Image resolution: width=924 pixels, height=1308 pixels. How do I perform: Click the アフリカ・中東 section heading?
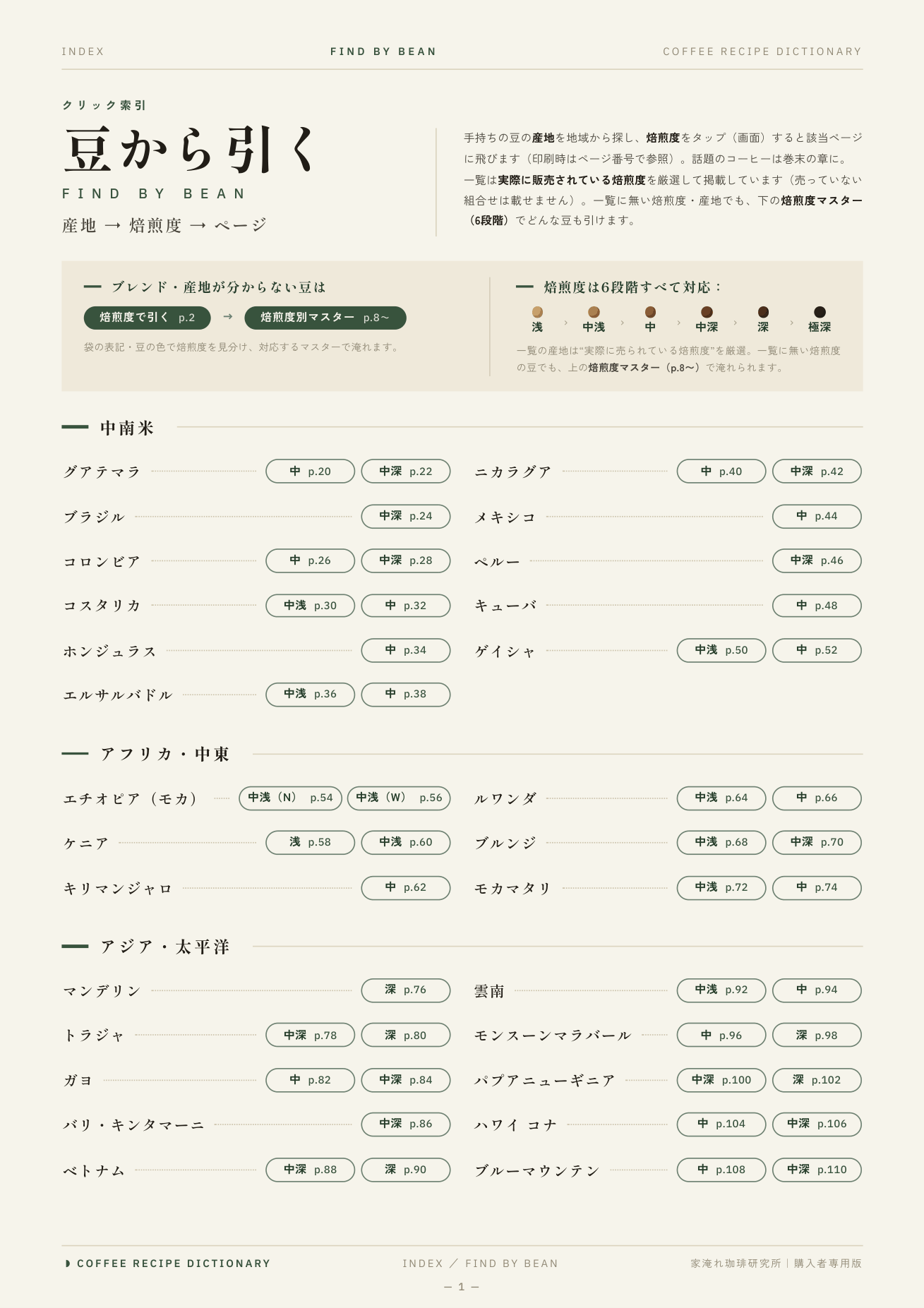165,754
